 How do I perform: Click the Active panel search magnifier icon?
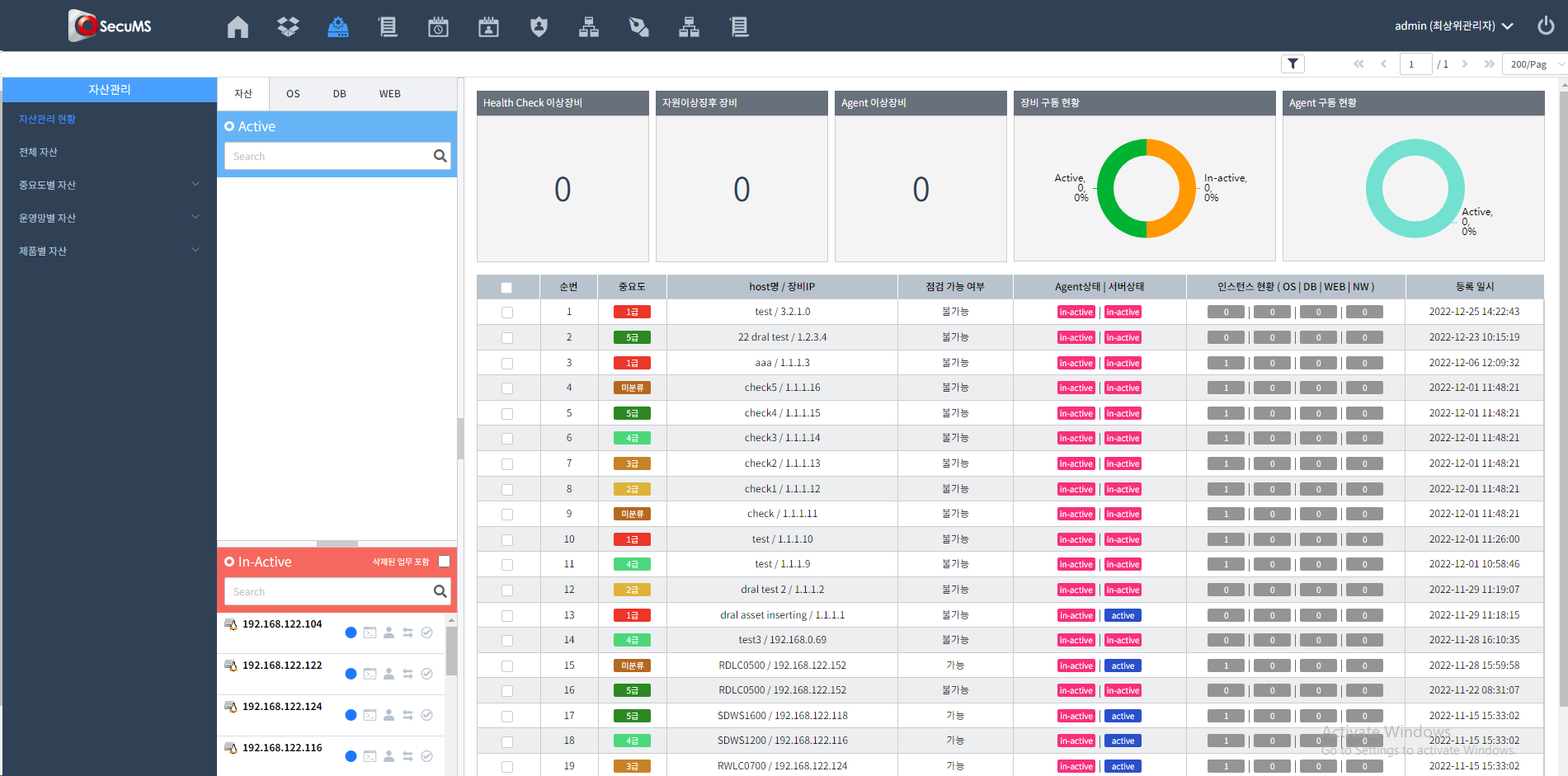click(440, 156)
